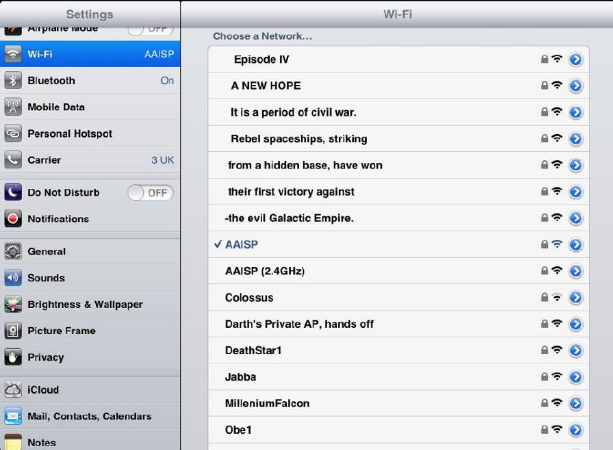Tap the Privacy hand icon
Image resolution: width=613 pixels, height=450 pixels.
tap(13, 357)
